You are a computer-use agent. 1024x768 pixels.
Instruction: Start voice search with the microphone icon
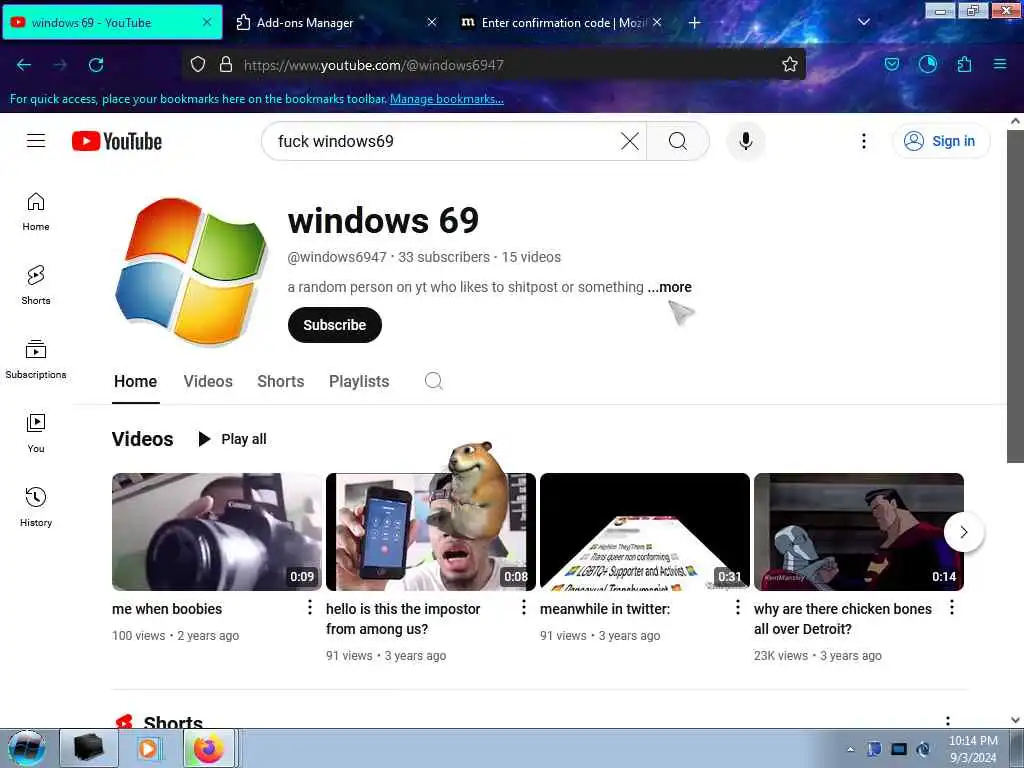point(746,141)
